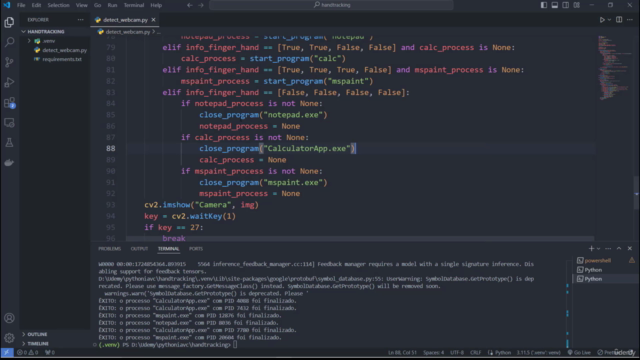Switch to the PORTS panel tab
Image resolution: width=640 pixels, height=360 pixels.
(x=196, y=249)
